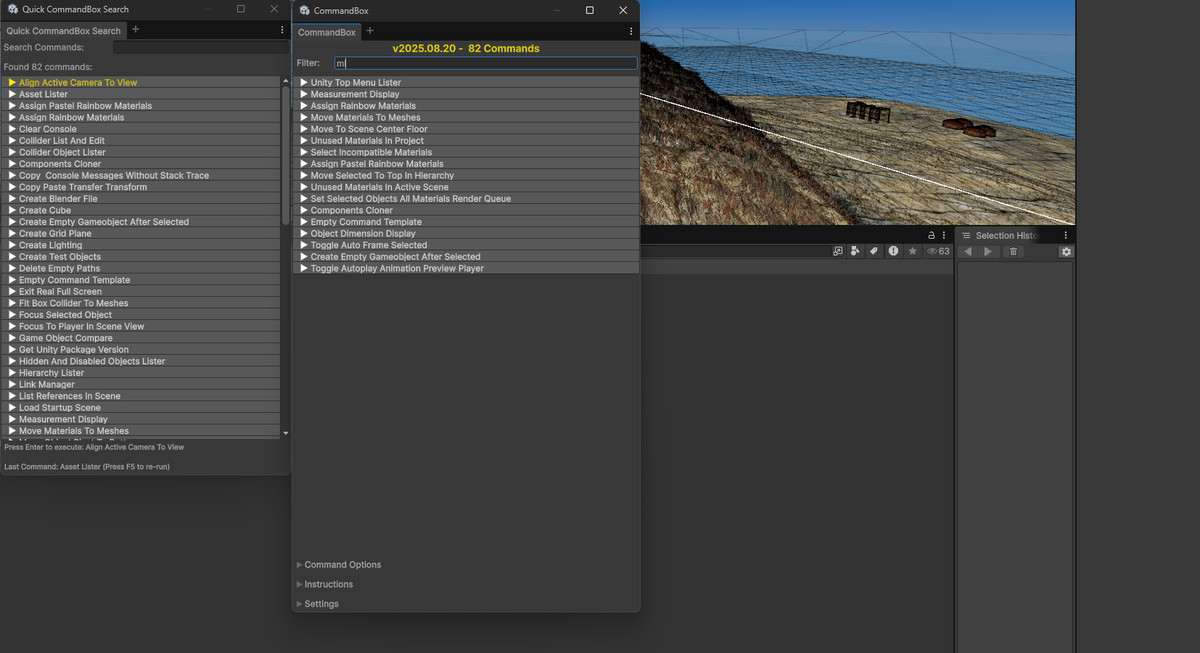
Task: Expand the Command Options section
Action: click(x=342, y=565)
